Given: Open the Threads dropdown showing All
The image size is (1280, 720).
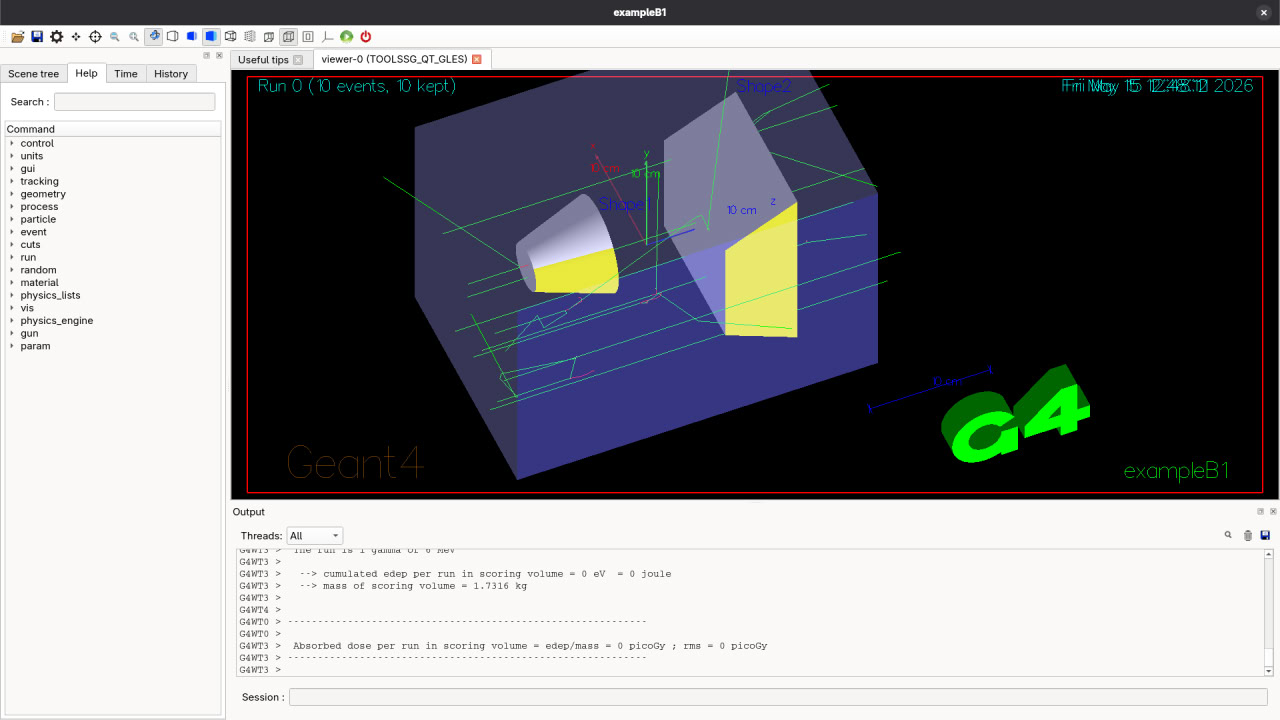Looking at the screenshot, I should (x=314, y=536).
